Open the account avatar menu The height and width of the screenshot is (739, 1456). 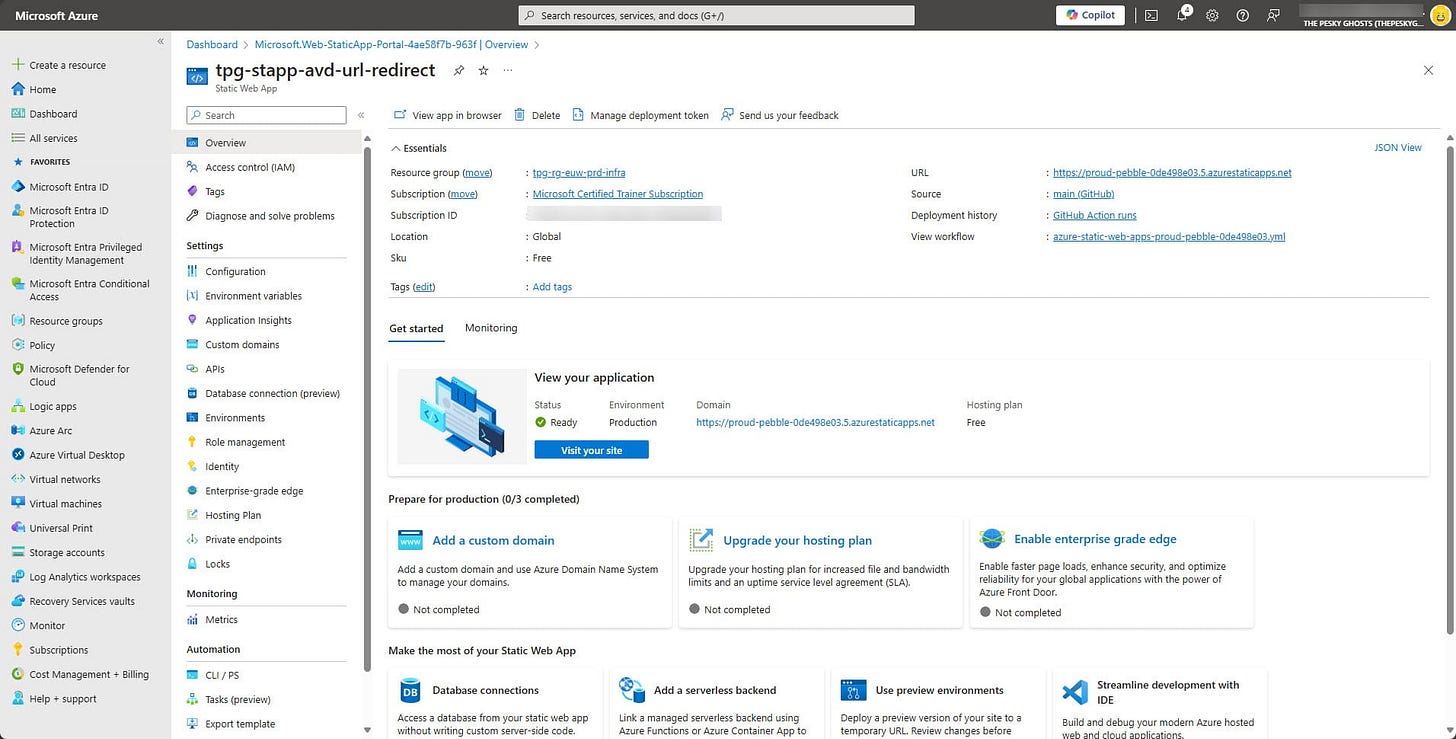1439,15
